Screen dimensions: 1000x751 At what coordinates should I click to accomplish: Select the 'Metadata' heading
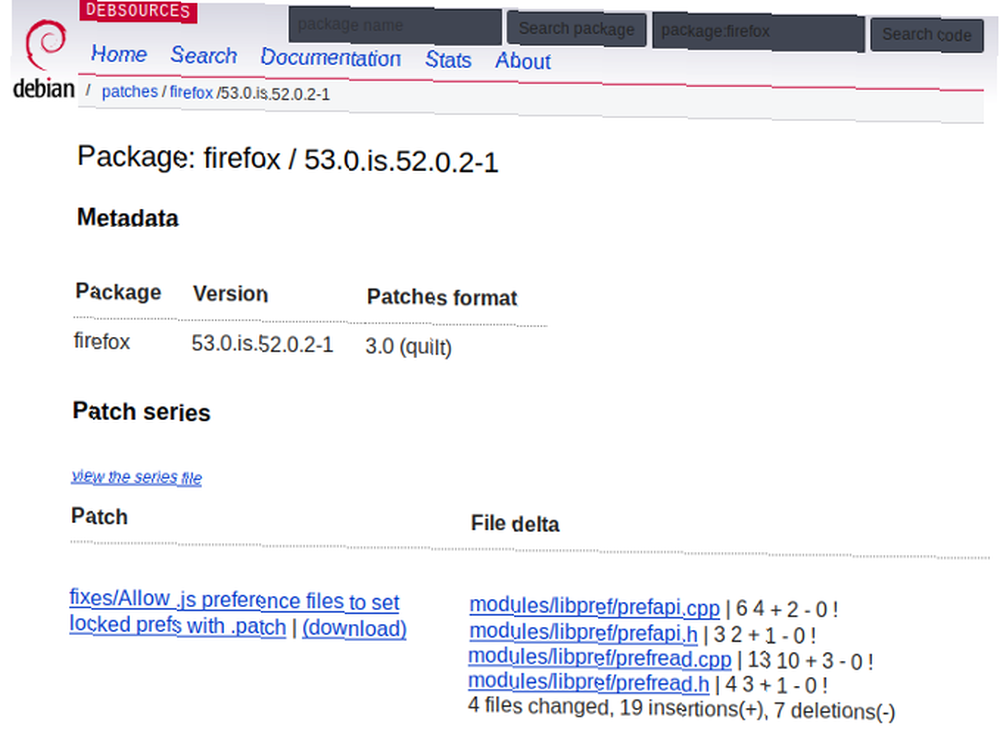(128, 218)
